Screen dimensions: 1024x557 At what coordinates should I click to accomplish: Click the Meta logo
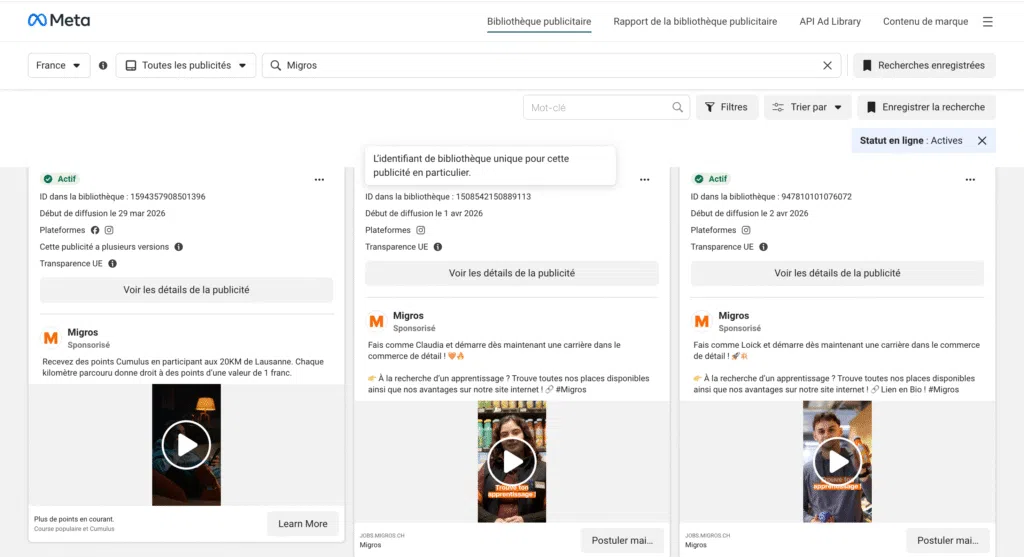pyautogui.click(x=59, y=20)
